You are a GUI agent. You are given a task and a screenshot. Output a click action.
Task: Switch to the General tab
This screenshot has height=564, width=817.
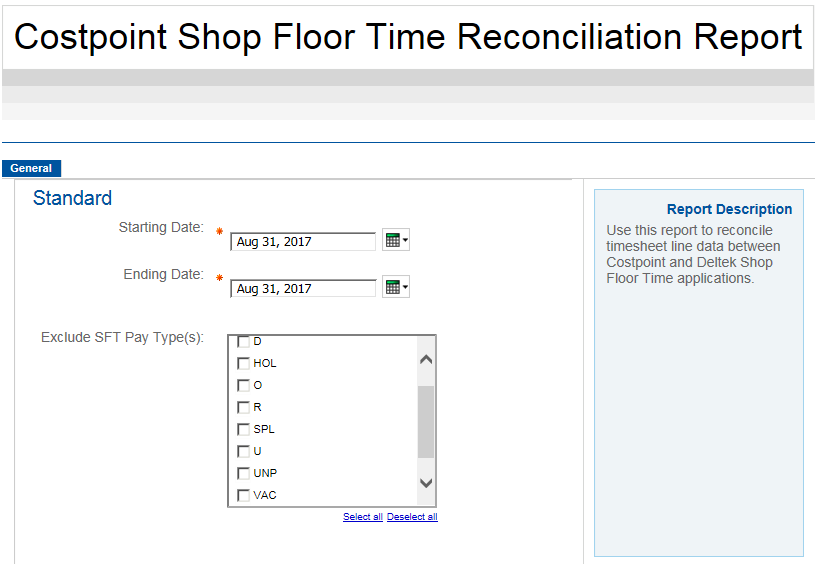(x=31, y=169)
